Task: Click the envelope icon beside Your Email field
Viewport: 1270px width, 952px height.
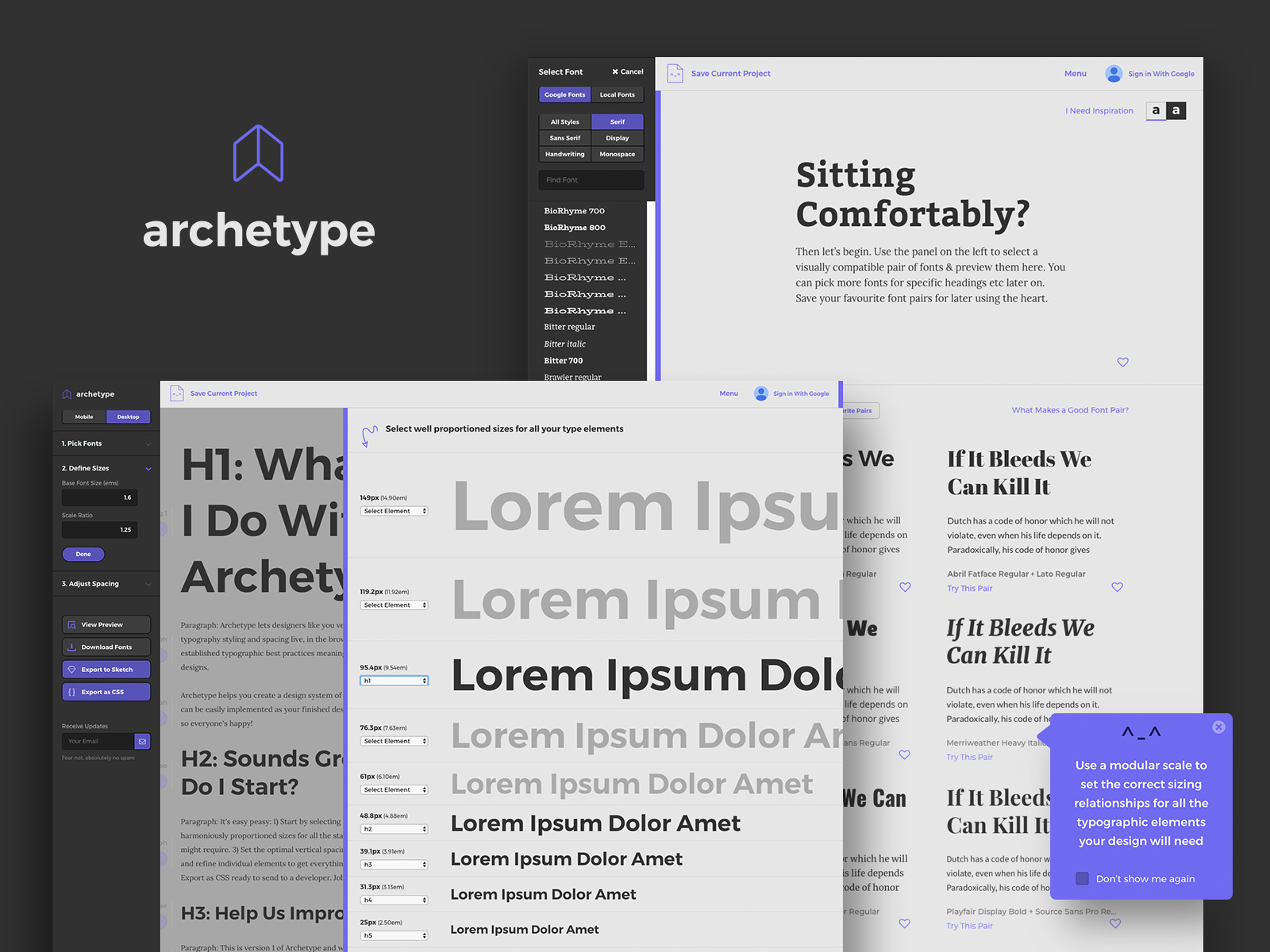Action: [x=141, y=741]
